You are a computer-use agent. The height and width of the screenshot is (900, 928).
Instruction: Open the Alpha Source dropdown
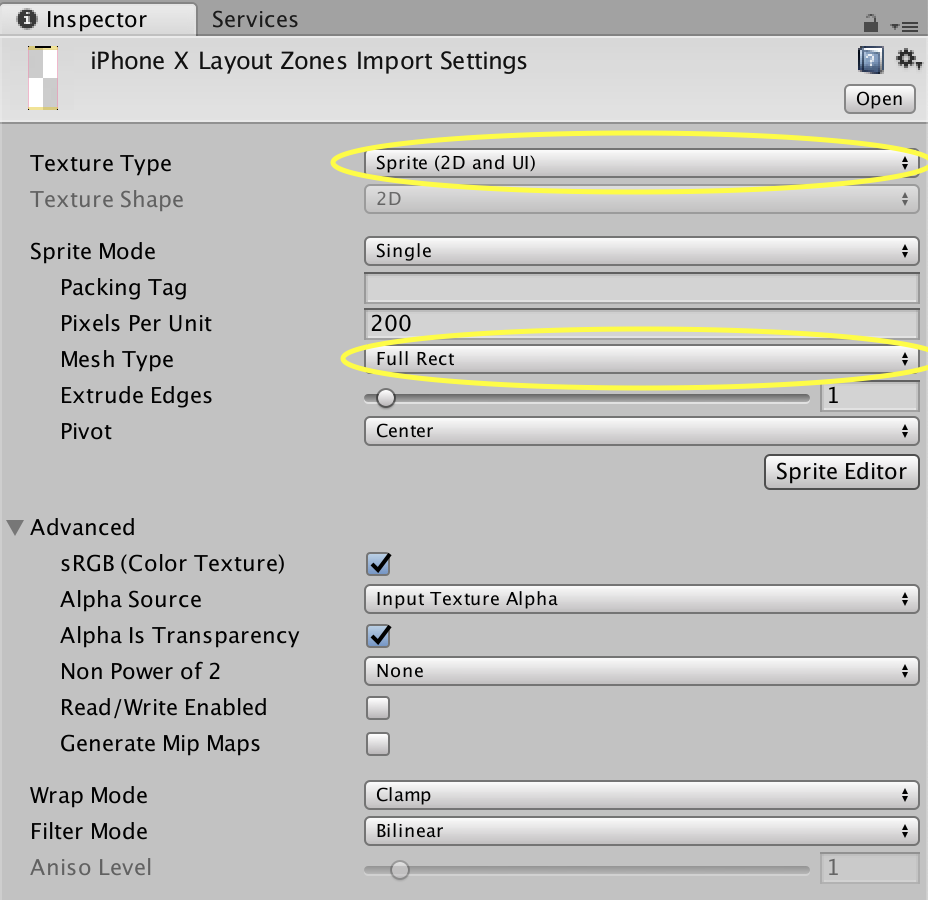pos(642,599)
